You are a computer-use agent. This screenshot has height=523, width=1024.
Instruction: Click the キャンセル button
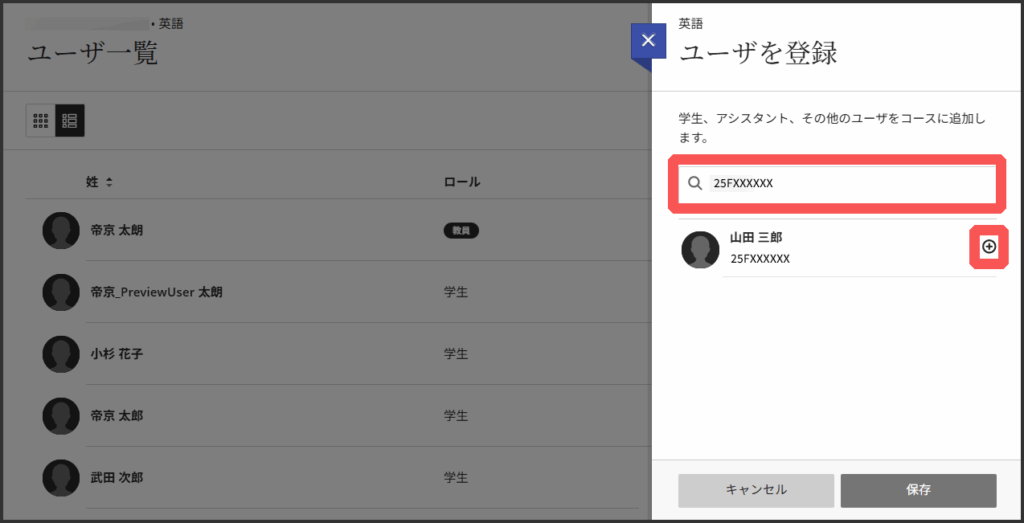pyautogui.click(x=756, y=490)
